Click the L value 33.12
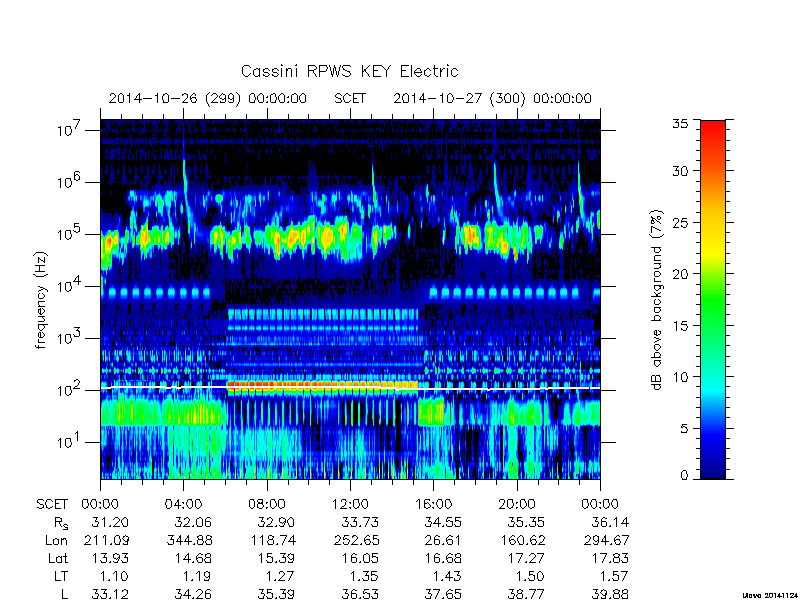The width and height of the screenshot is (800, 600). coord(110,594)
